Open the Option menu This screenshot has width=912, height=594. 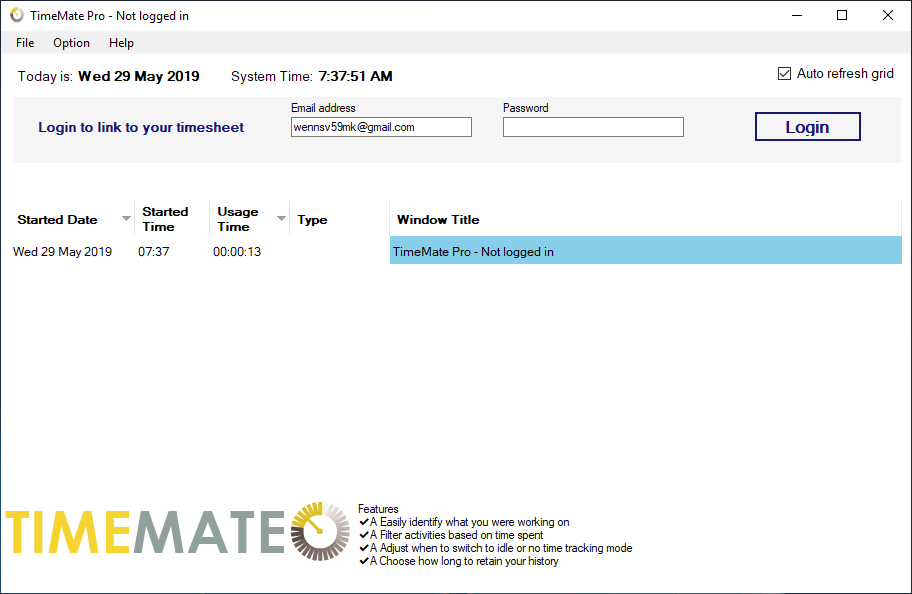click(x=71, y=43)
